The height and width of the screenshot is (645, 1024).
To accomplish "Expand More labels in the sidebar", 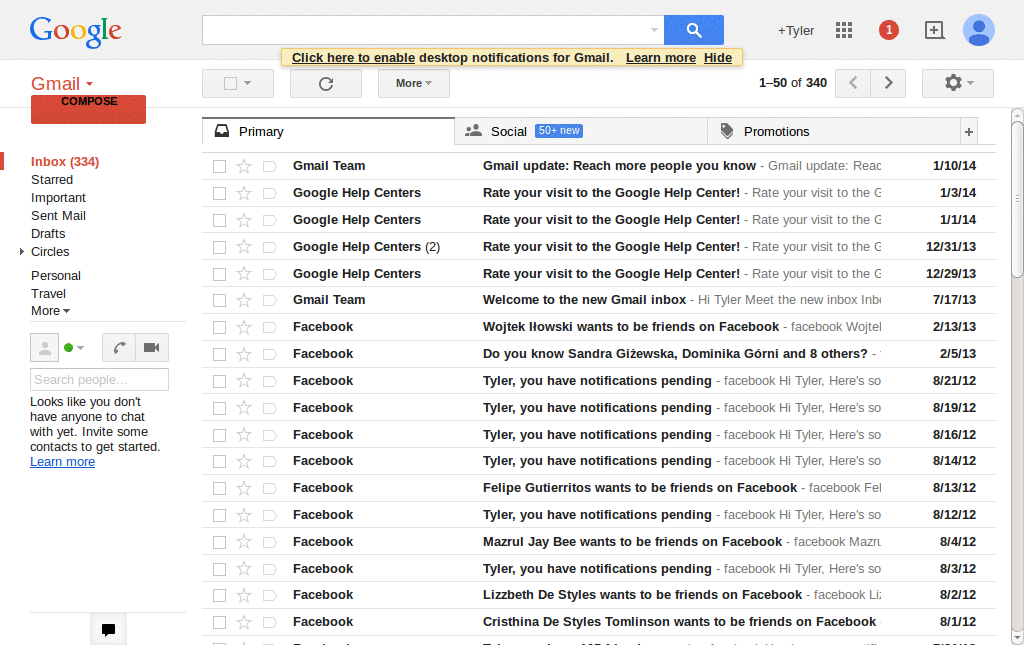I will click(x=50, y=311).
